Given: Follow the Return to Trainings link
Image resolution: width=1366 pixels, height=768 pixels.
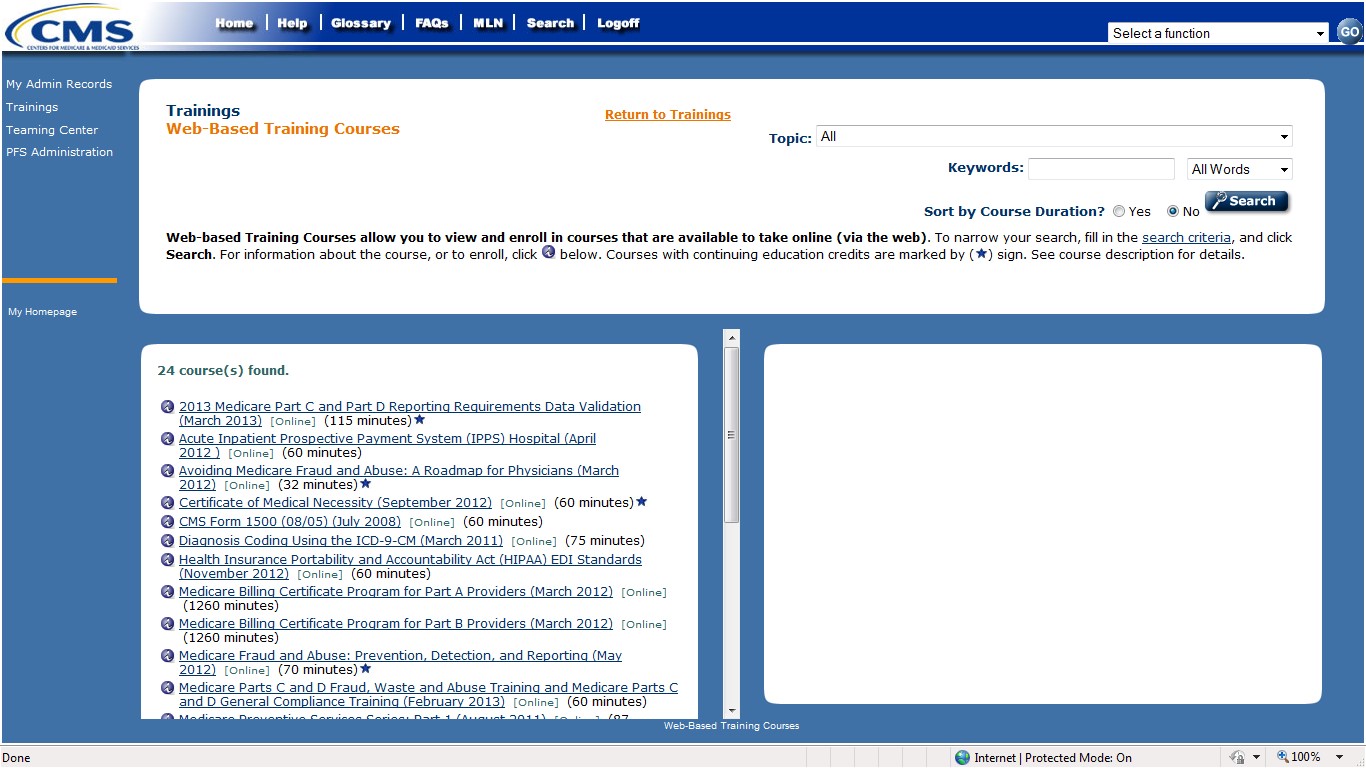Looking at the screenshot, I should (x=668, y=115).
